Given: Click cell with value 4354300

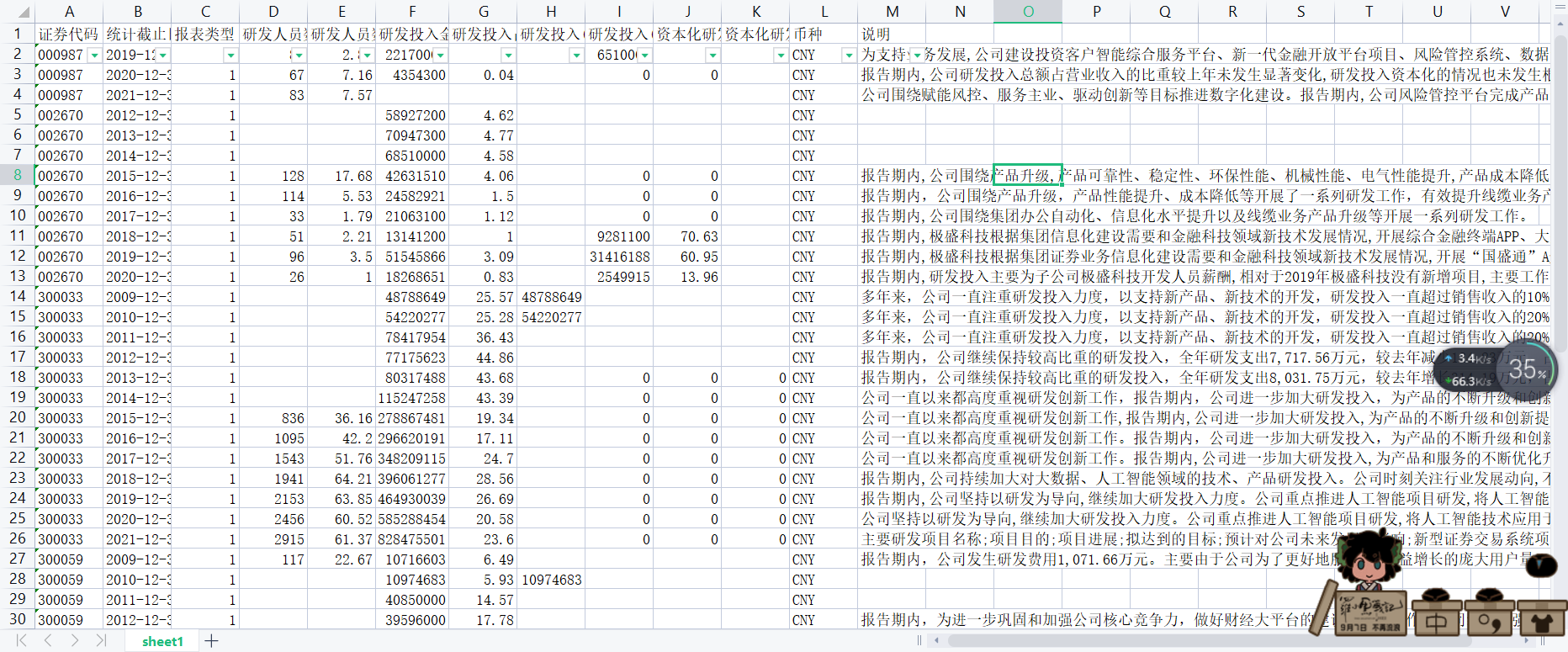Looking at the screenshot, I should [412, 75].
